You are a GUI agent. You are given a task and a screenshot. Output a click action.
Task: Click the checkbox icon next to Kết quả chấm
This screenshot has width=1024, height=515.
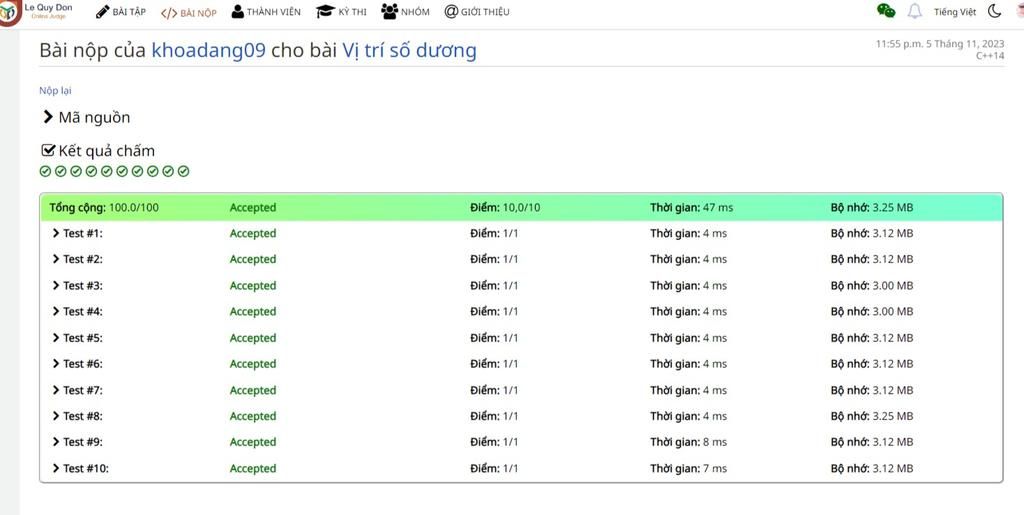pos(48,151)
